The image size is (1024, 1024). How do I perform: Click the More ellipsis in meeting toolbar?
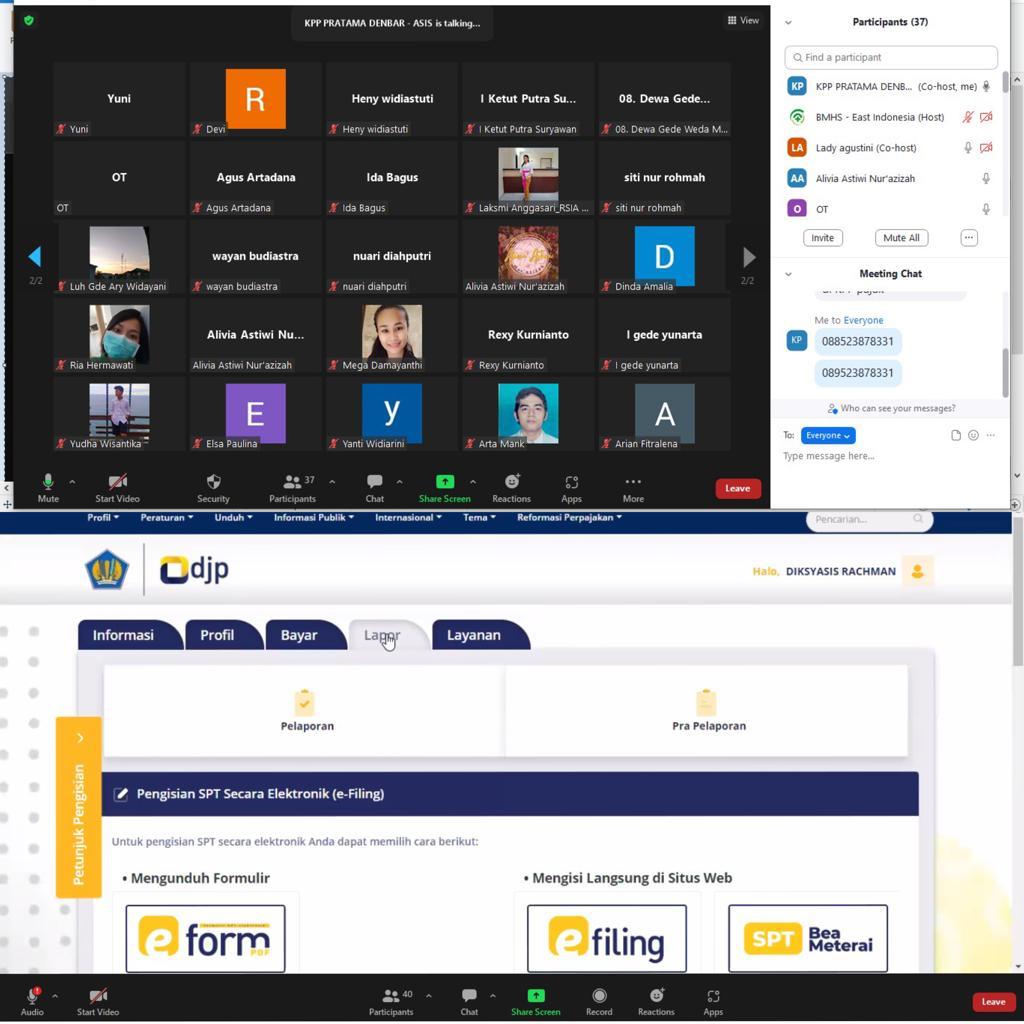(633, 482)
